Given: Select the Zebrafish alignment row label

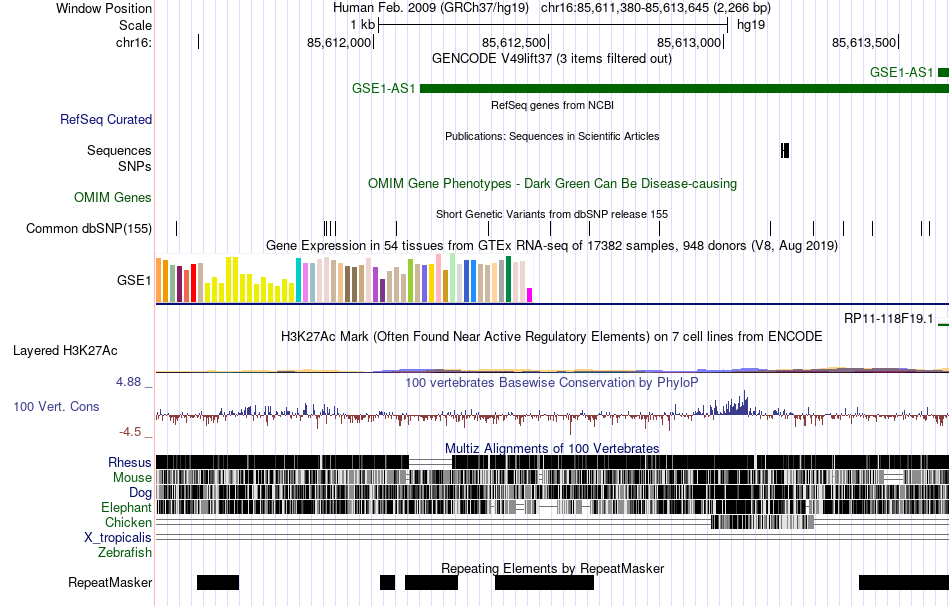Looking at the screenshot, I should point(125,553).
